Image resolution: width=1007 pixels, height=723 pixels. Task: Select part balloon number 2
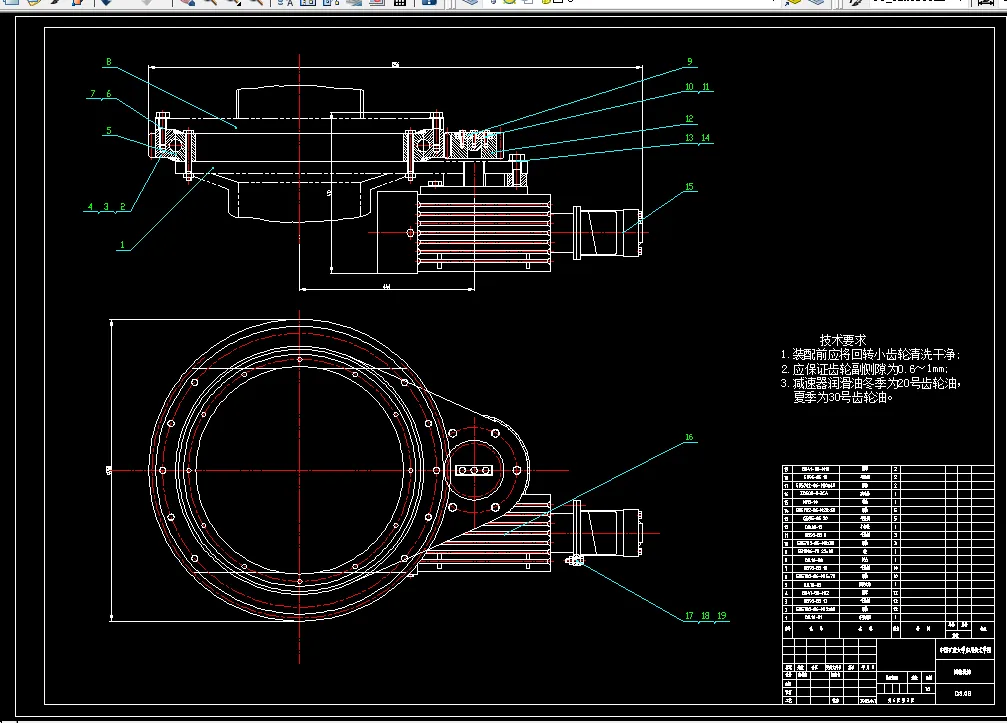point(123,207)
